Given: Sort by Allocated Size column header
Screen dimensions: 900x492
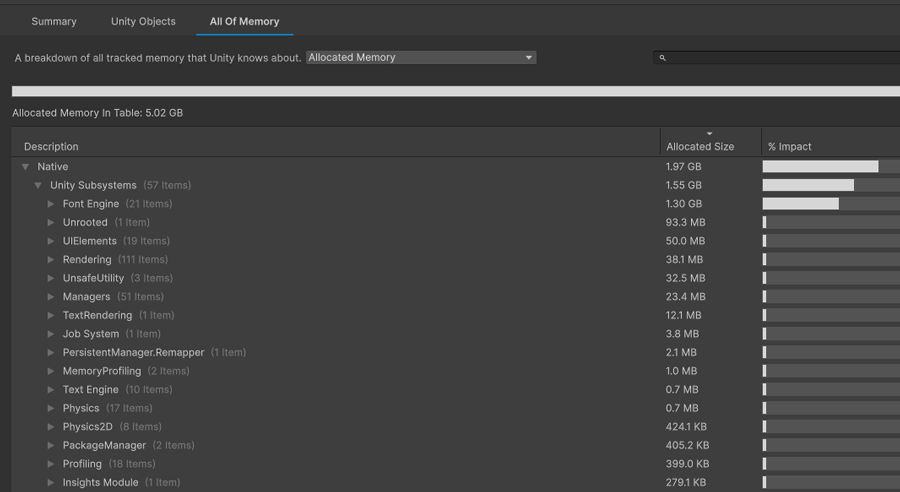Looking at the screenshot, I should tap(700, 146).
